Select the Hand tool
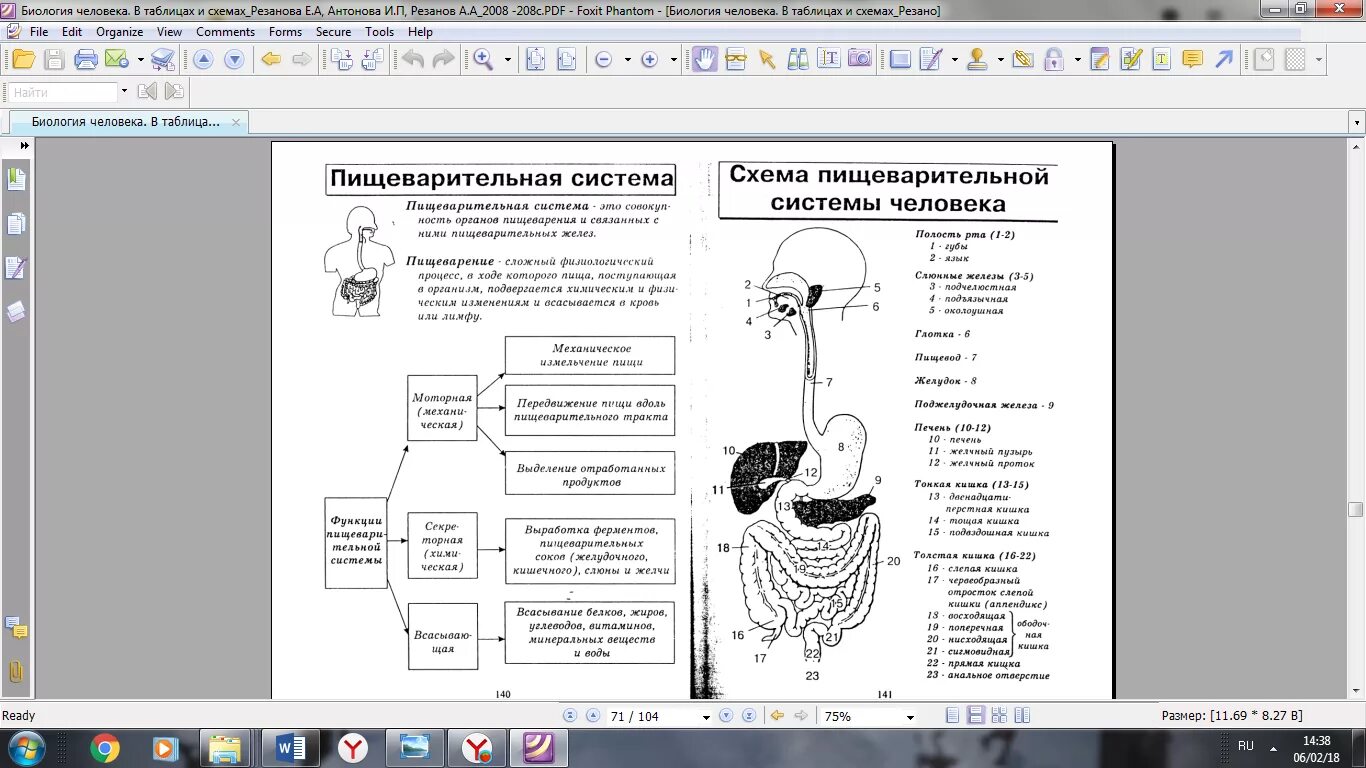Viewport: 1366px width, 768px height. [705, 59]
